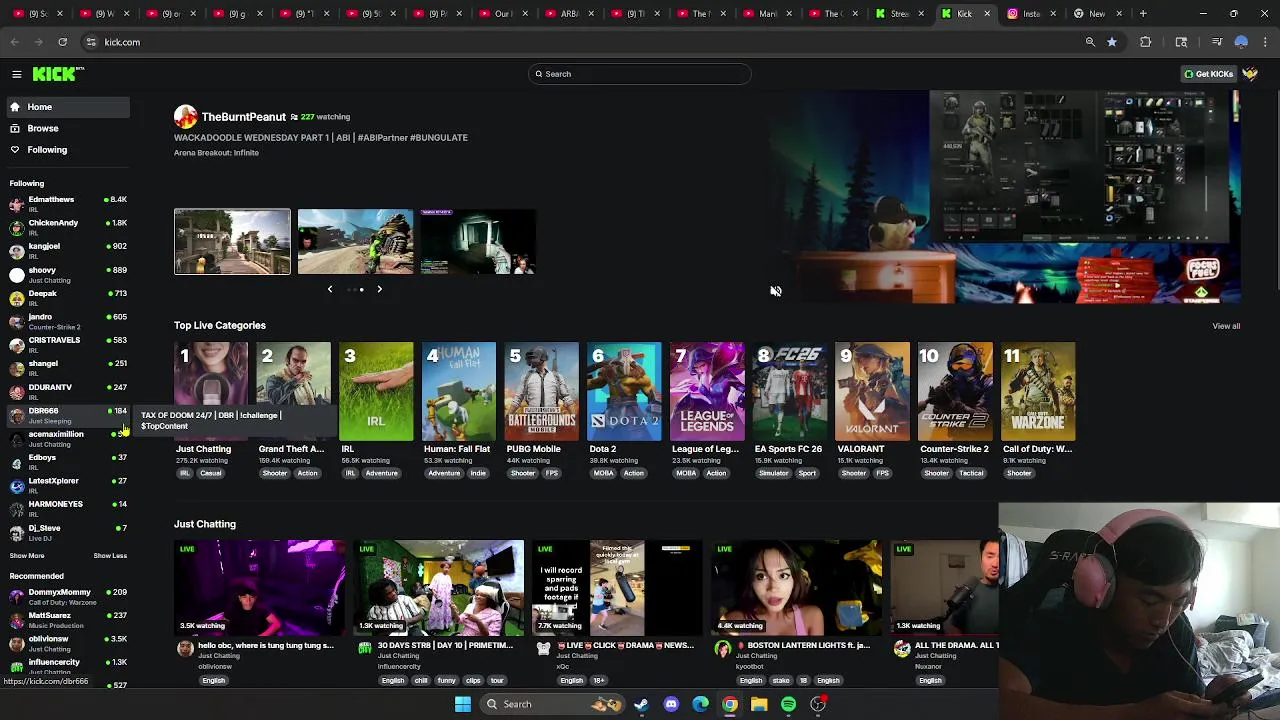This screenshot has height=720, width=1280.
Task: Open the VALORANT category card
Action: (x=872, y=392)
